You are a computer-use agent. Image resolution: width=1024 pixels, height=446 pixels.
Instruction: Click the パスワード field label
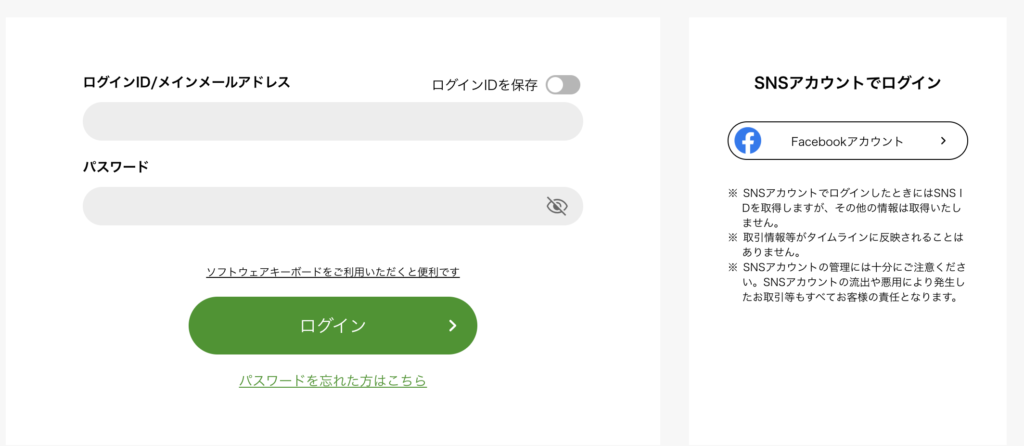[116, 167]
